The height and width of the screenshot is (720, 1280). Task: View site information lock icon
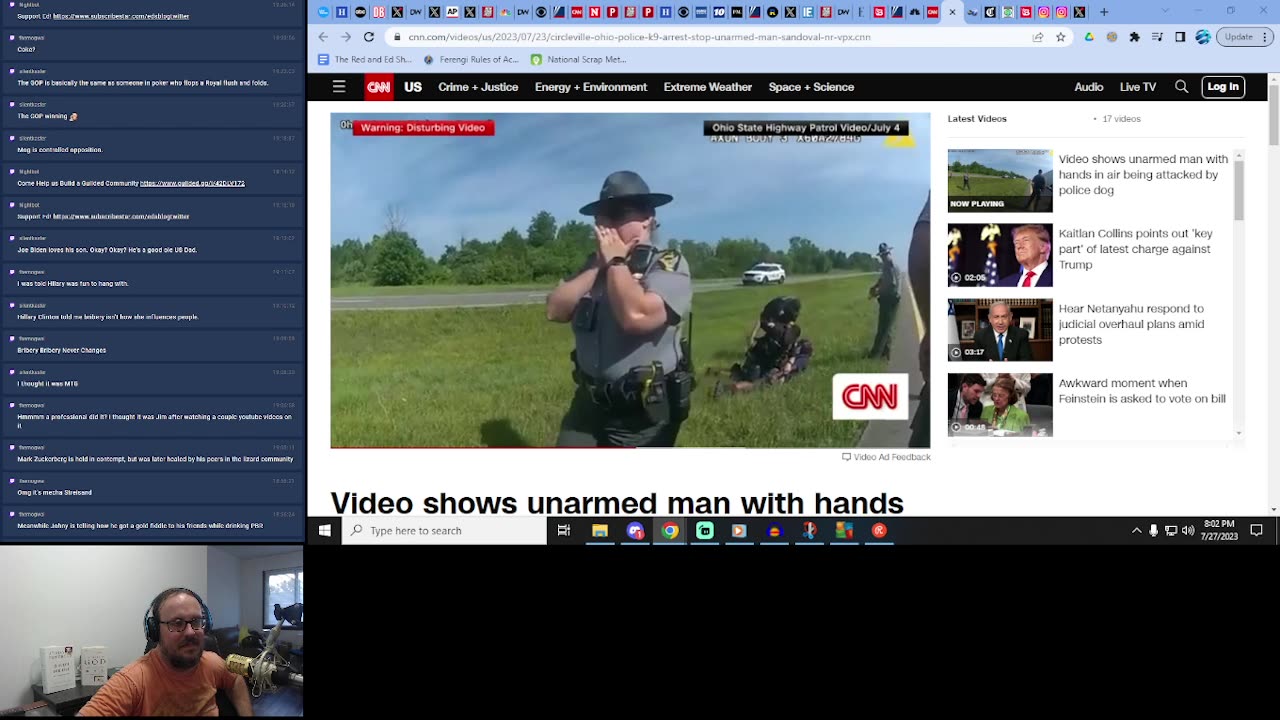click(x=397, y=37)
